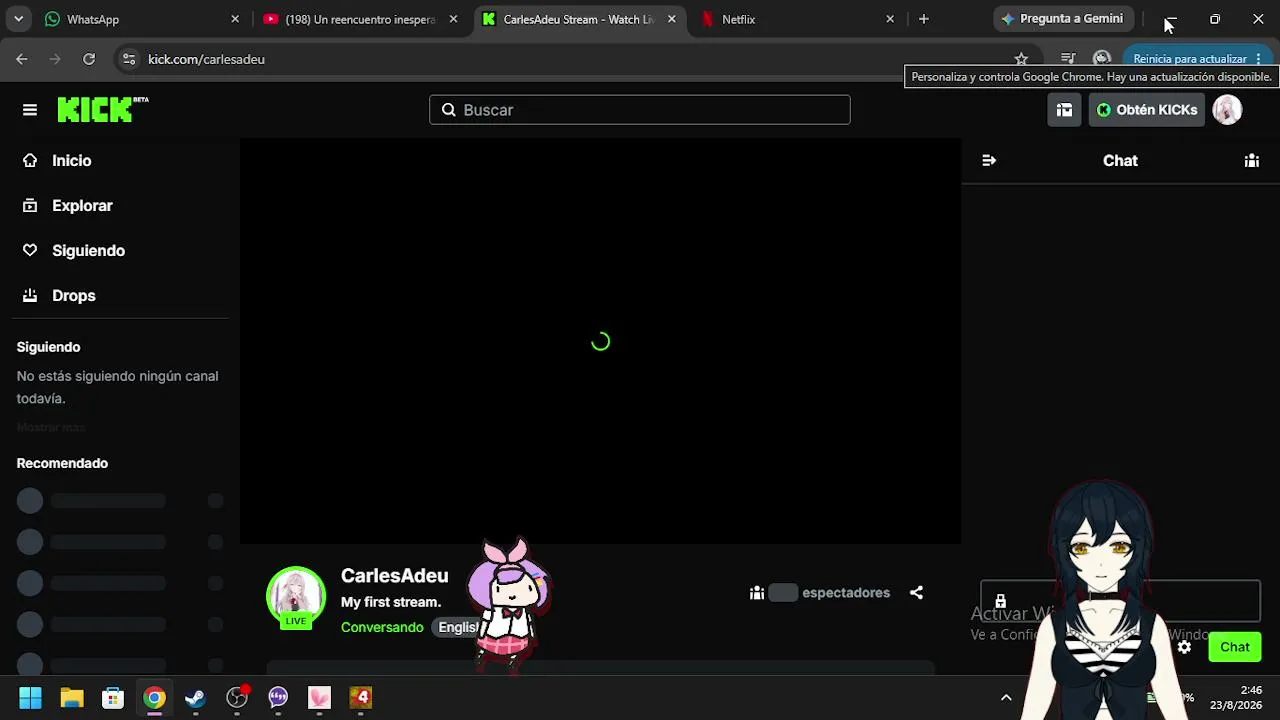
Task: Open File Explorer from the taskbar
Action: (x=72, y=697)
